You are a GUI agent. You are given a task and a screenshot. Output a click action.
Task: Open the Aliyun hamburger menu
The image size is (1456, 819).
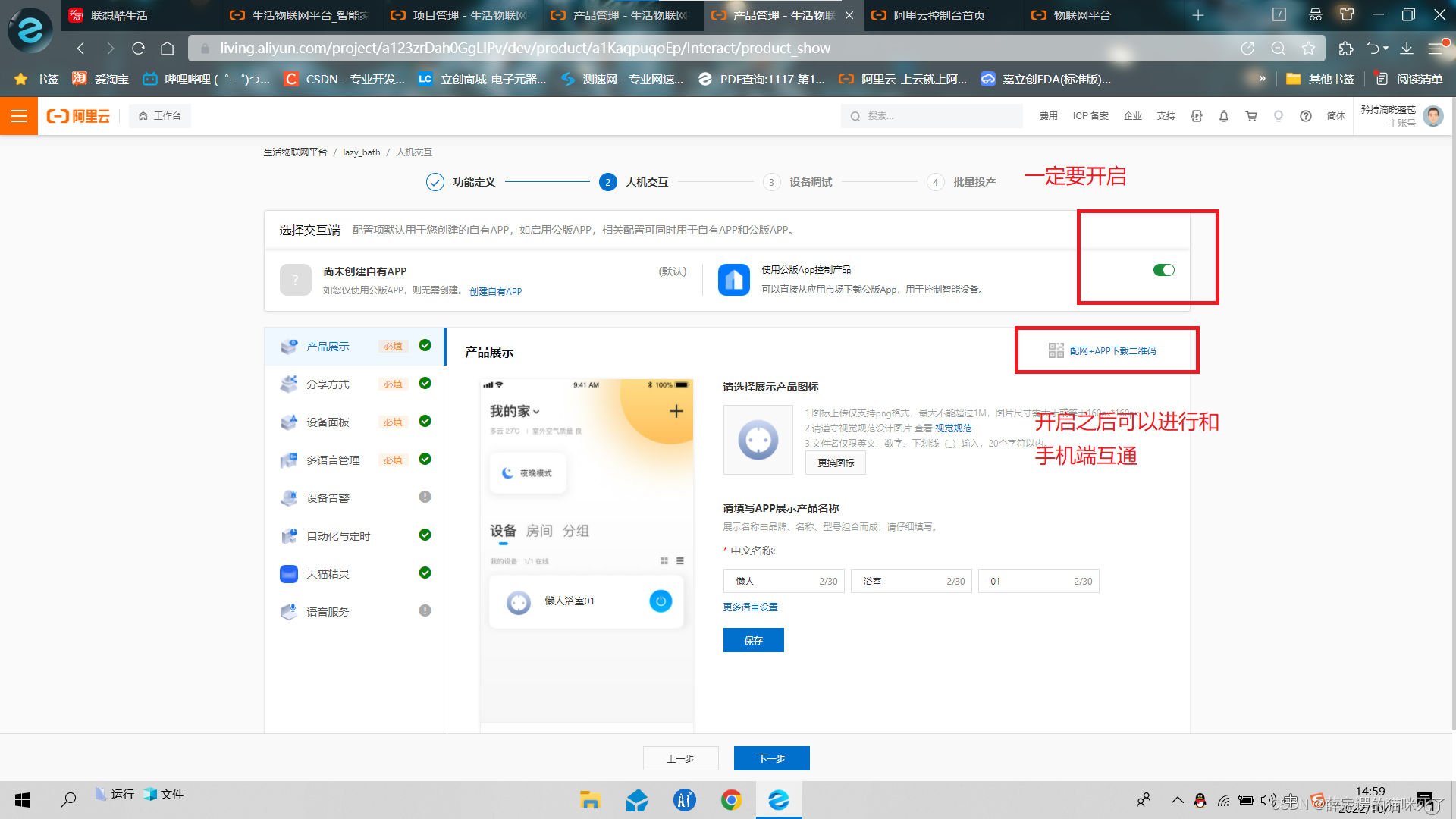pyautogui.click(x=18, y=116)
